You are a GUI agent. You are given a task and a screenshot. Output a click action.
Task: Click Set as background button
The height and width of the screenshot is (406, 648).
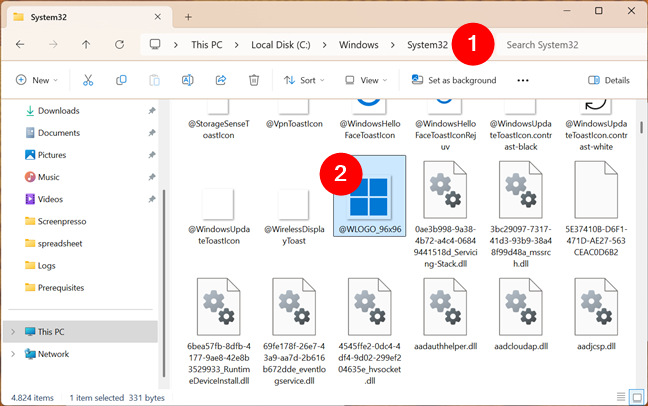click(x=452, y=80)
